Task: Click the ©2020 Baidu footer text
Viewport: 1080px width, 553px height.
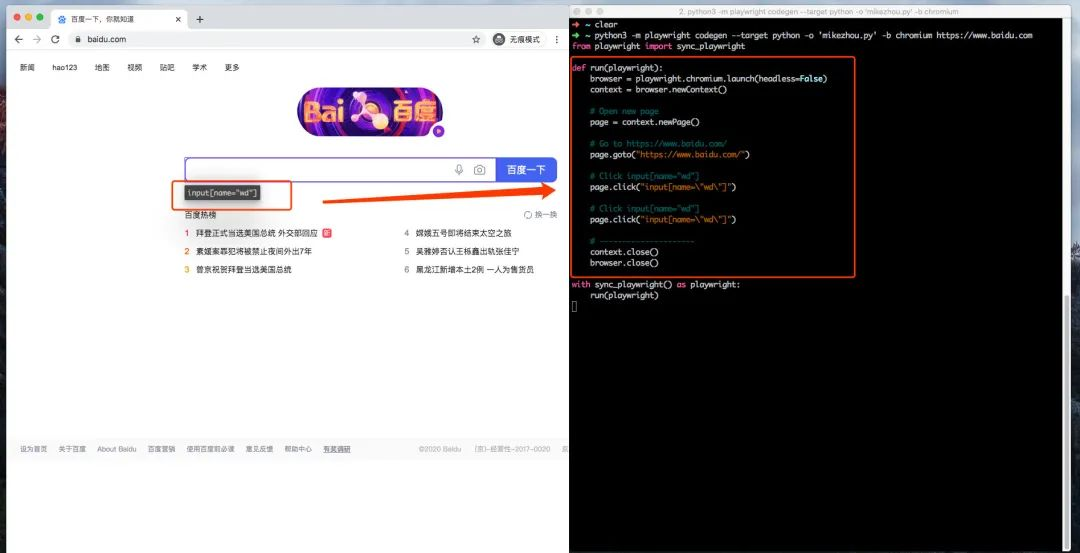Action: 440,449
